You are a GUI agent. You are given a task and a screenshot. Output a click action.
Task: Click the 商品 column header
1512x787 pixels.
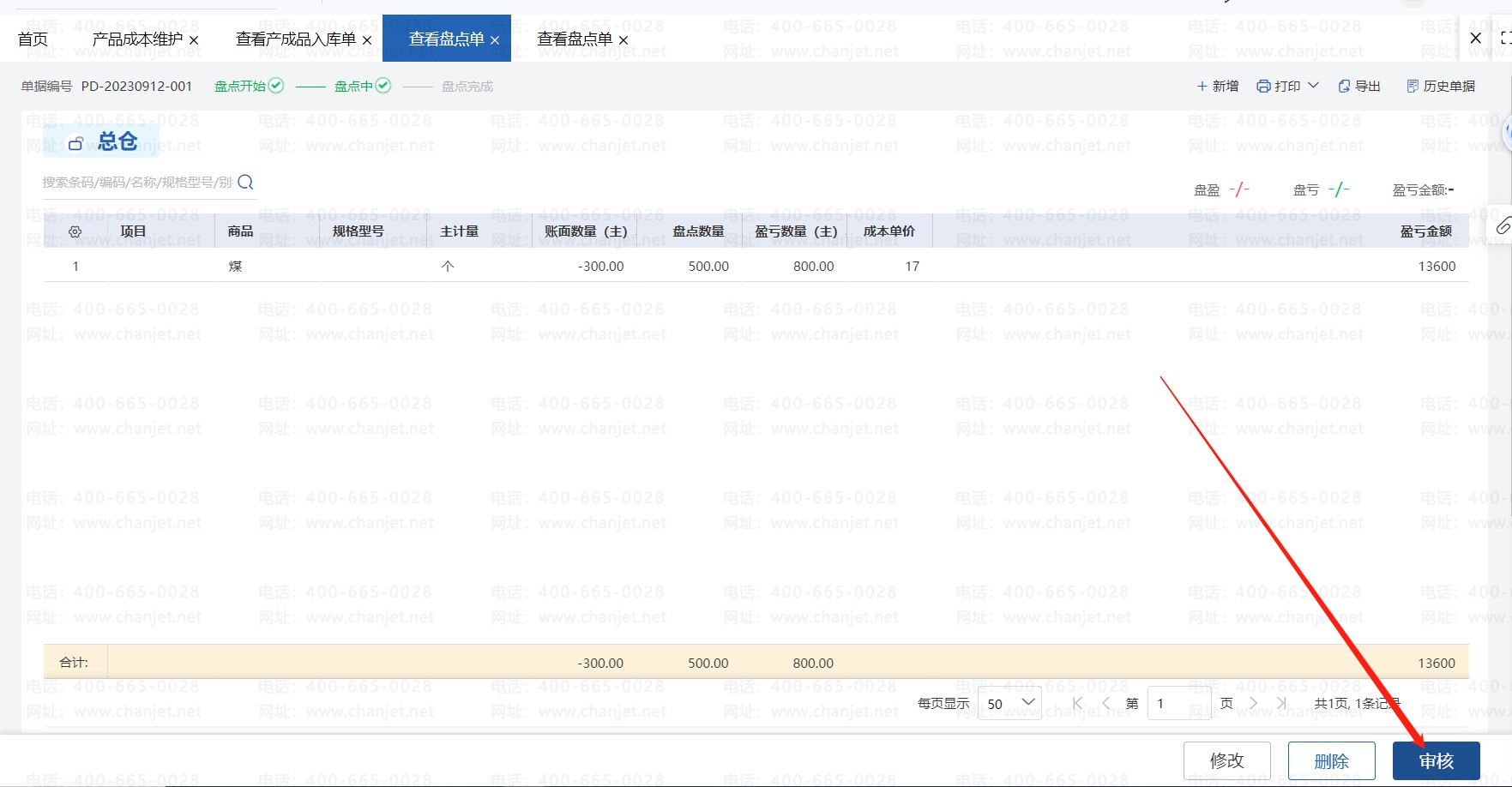click(x=240, y=231)
